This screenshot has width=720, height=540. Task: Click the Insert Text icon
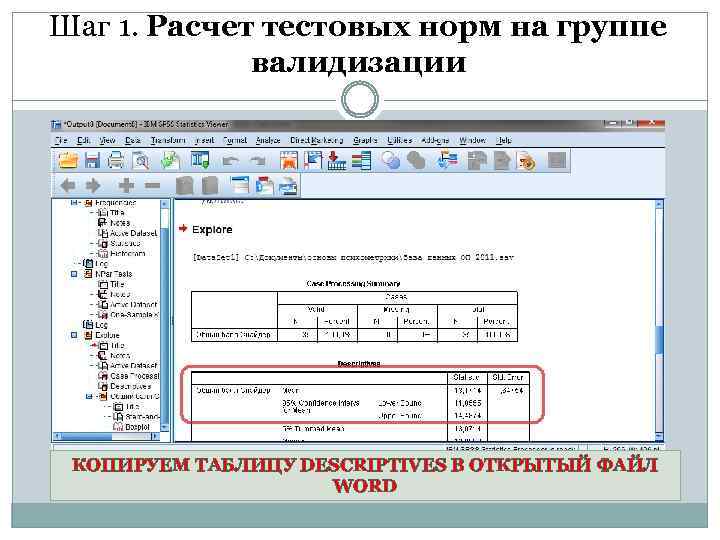[x=288, y=186]
